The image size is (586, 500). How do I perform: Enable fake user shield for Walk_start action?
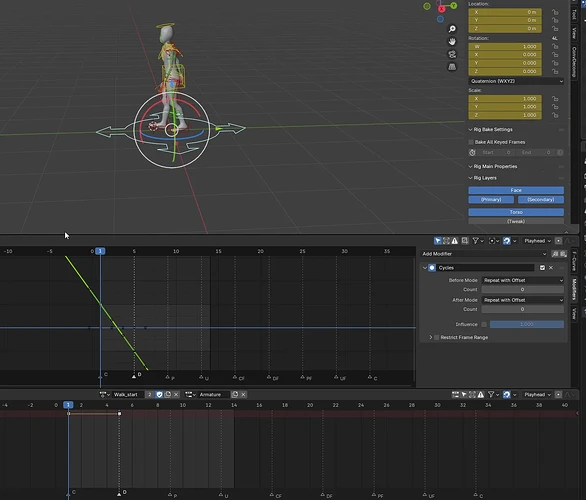[159, 394]
